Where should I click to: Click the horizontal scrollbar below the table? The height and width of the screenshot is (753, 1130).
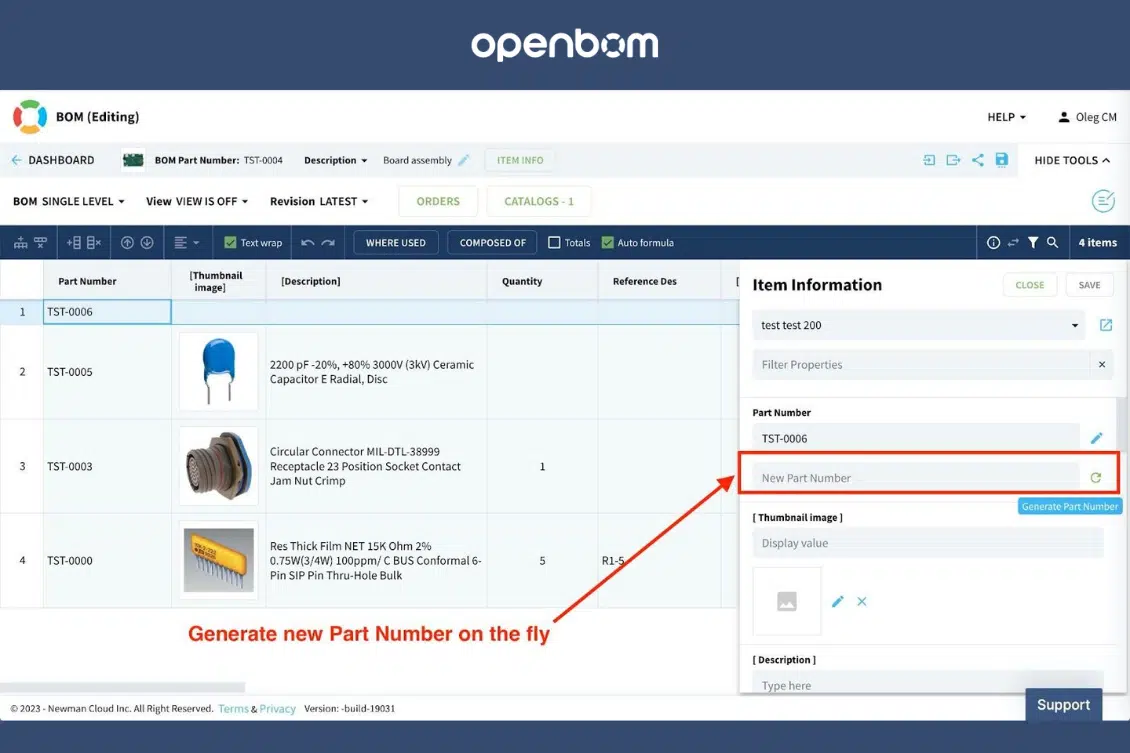[123, 687]
